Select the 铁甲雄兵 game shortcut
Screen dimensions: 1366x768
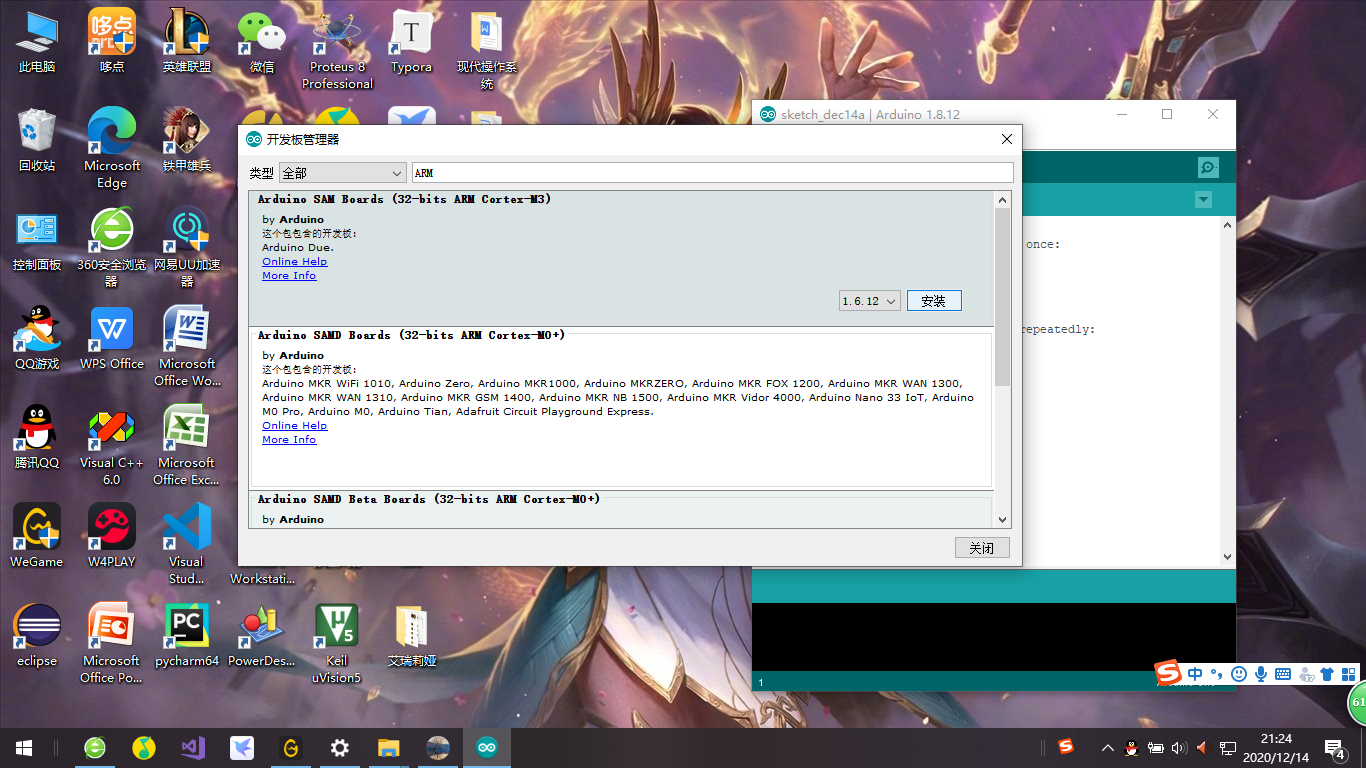187,141
